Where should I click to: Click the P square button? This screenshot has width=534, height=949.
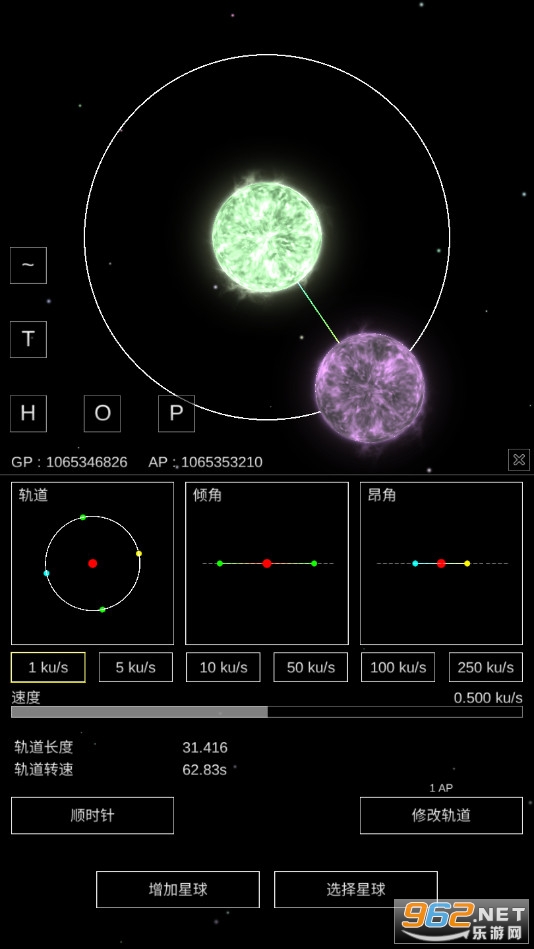176,413
